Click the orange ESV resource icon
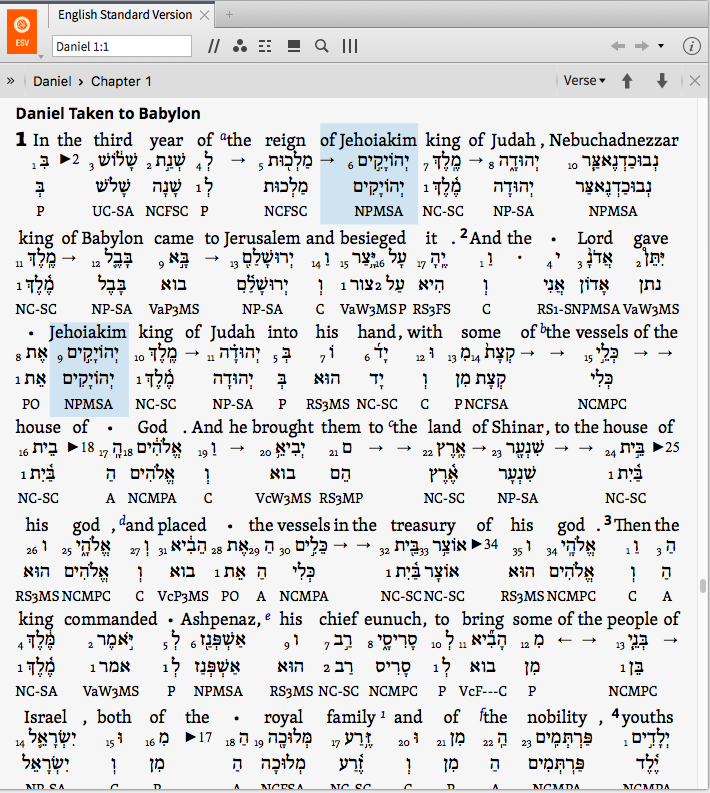710x793 pixels. click(22, 31)
